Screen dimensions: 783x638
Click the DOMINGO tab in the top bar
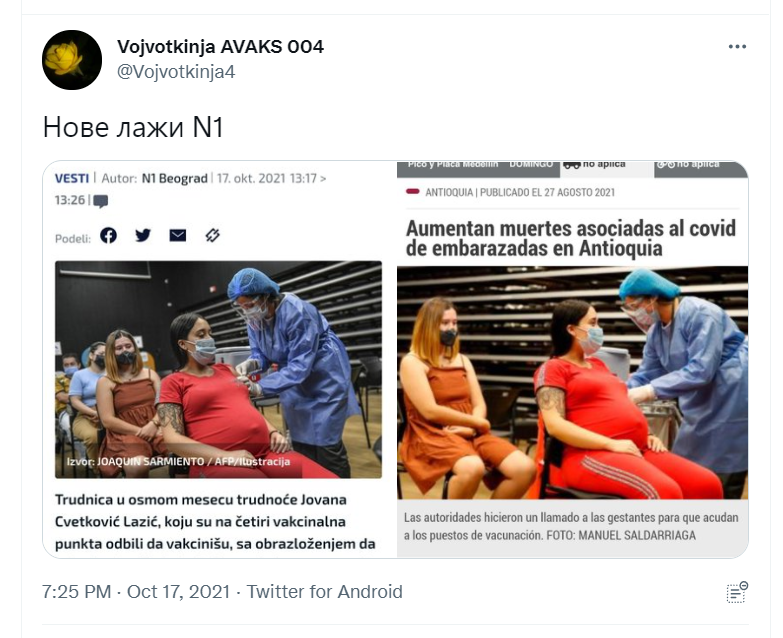click(x=530, y=165)
